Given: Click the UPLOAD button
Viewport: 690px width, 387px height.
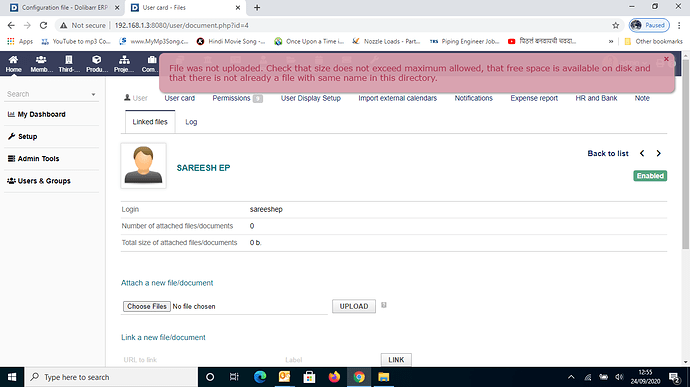Looking at the screenshot, I should point(354,306).
